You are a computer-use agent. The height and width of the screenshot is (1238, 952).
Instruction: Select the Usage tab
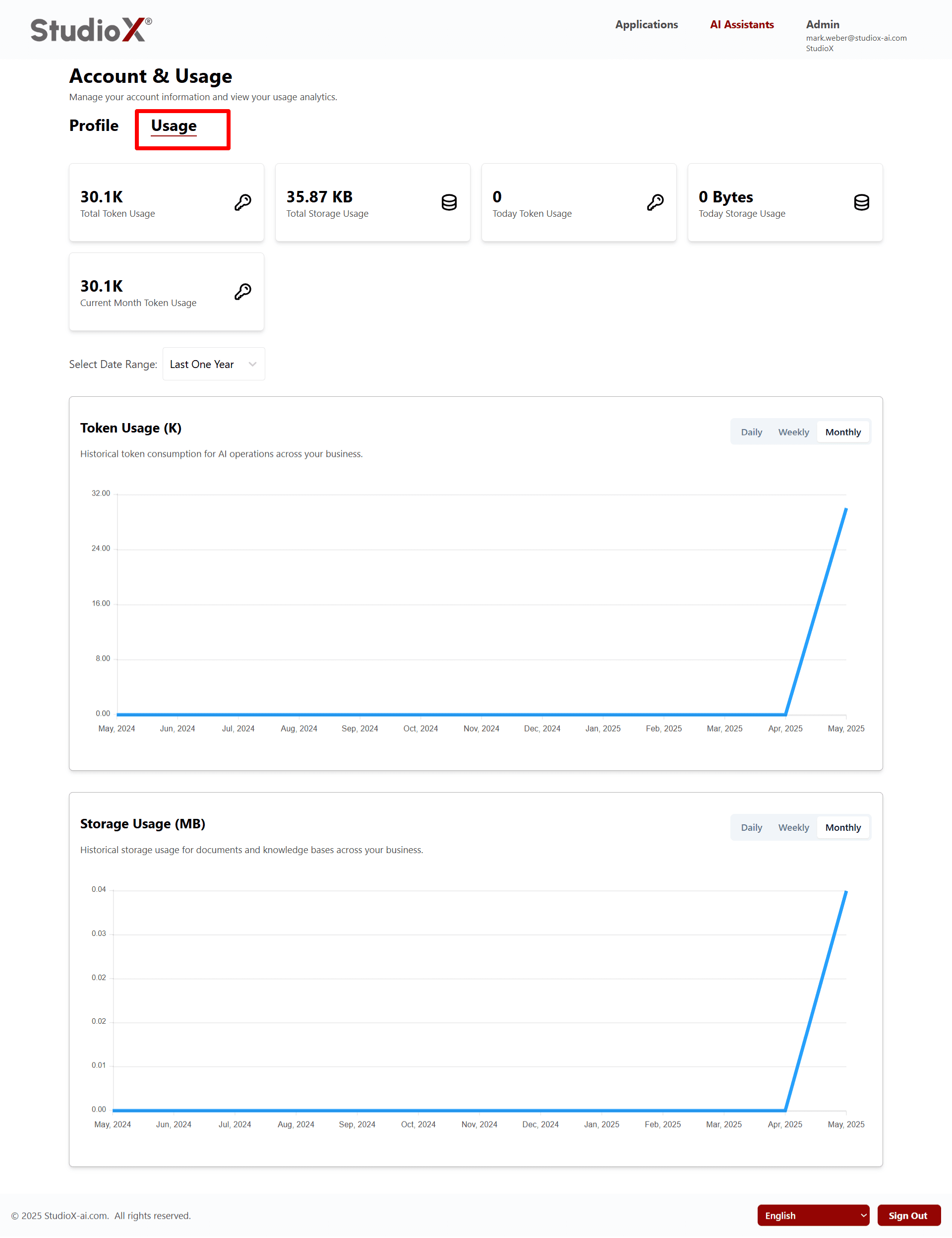[174, 126]
